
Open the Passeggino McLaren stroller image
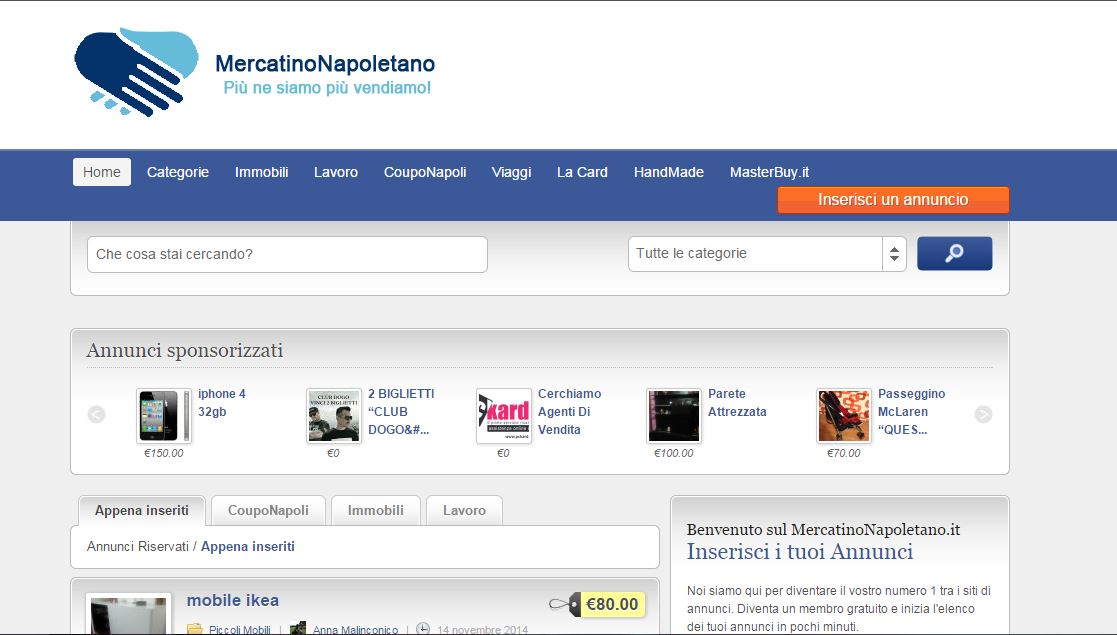click(844, 416)
